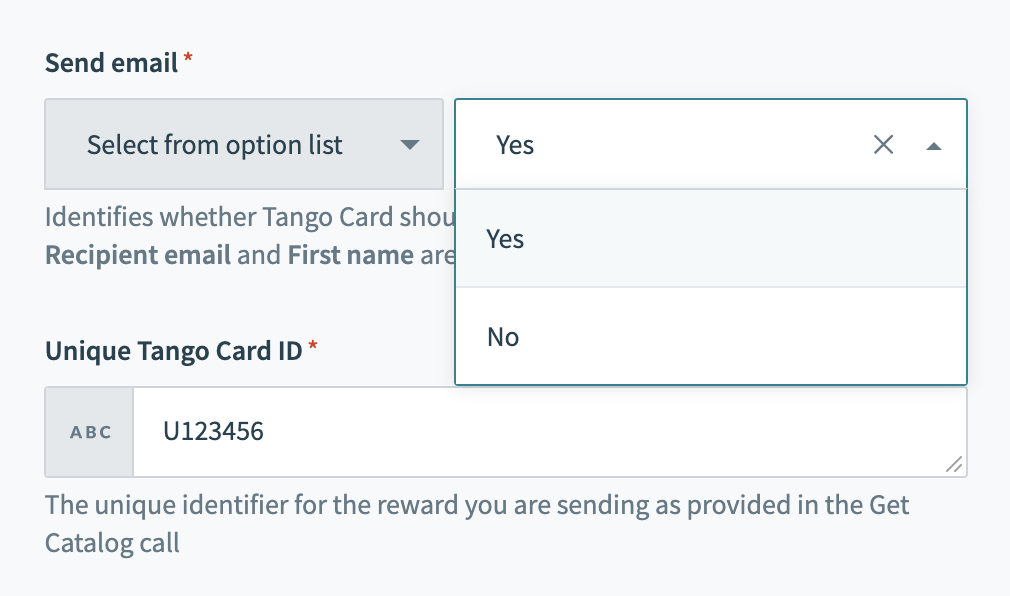Click the U123456 text in the field
This screenshot has width=1010, height=596.
pyautogui.click(x=214, y=432)
